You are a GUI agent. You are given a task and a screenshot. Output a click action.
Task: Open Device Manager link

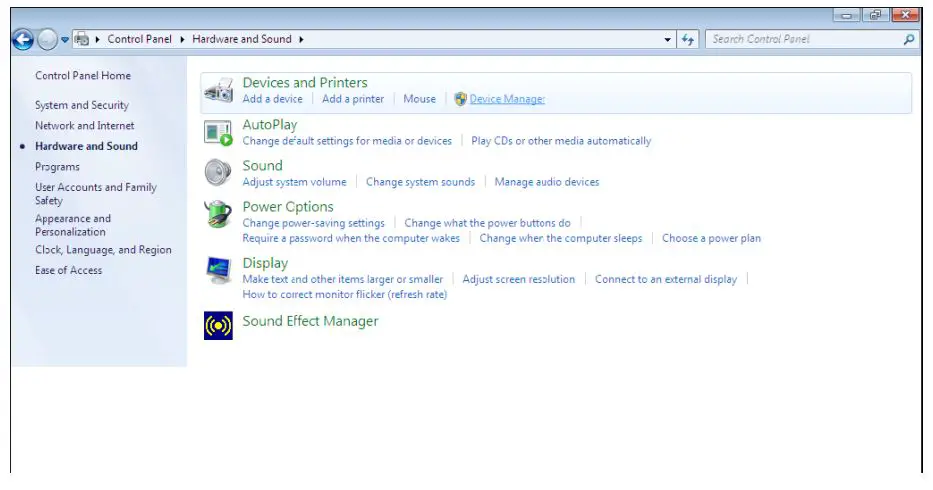click(x=507, y=99)
